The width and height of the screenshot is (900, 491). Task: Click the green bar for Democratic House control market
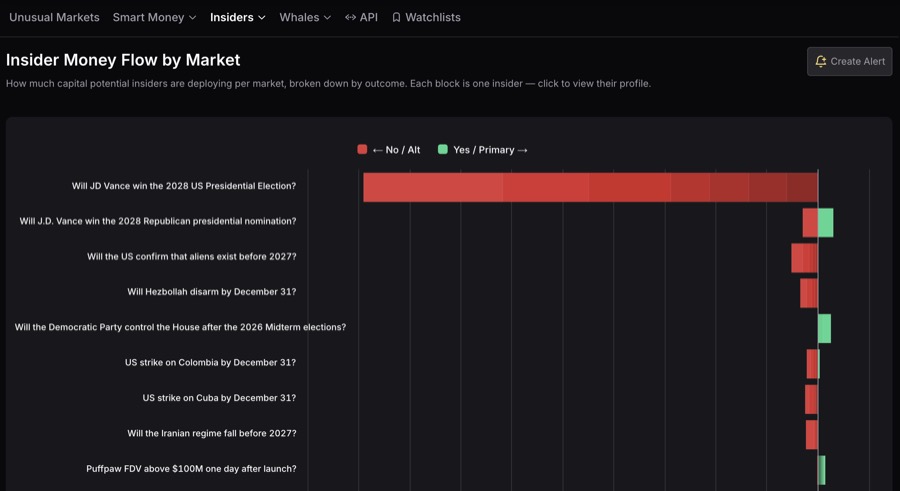(824, 328)
